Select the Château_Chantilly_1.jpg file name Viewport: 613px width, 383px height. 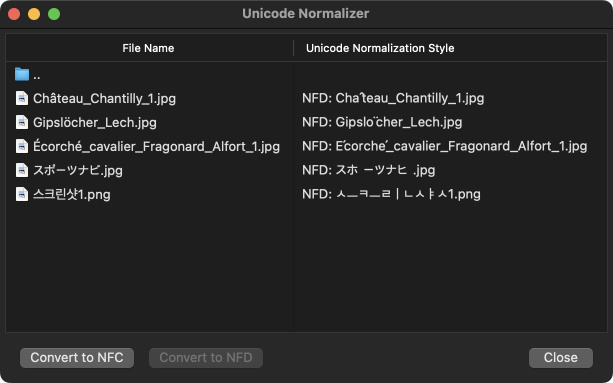pyautogui.click(x=104, y=98)
